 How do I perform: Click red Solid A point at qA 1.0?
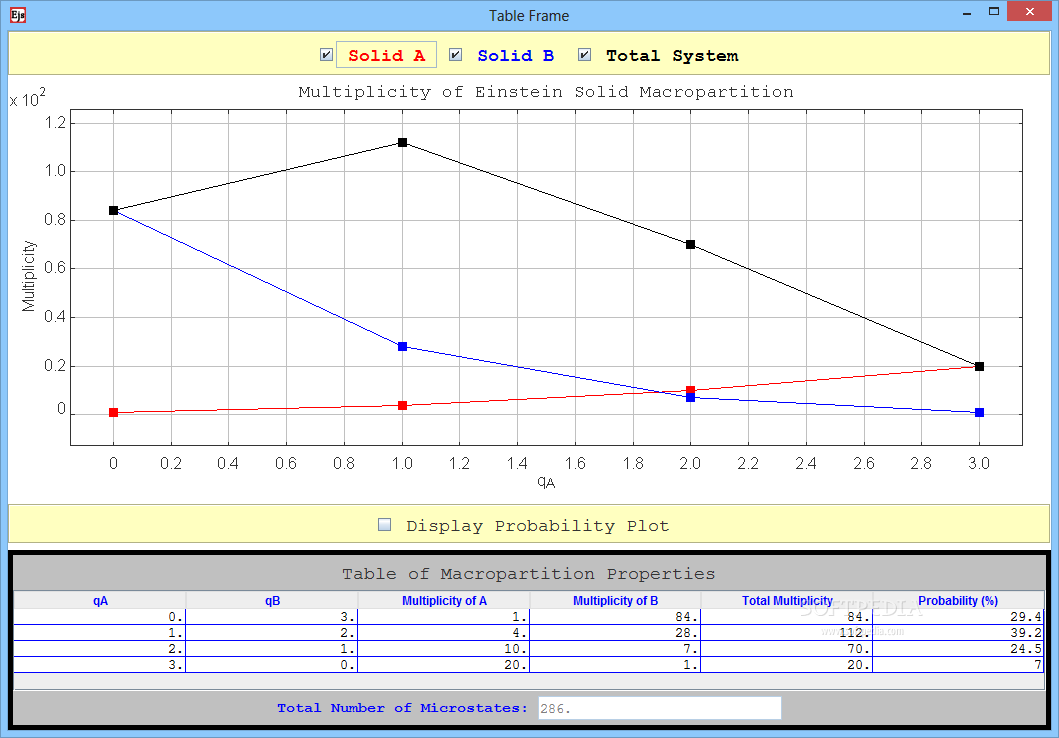pyautogui.click(x=403, y=405)
